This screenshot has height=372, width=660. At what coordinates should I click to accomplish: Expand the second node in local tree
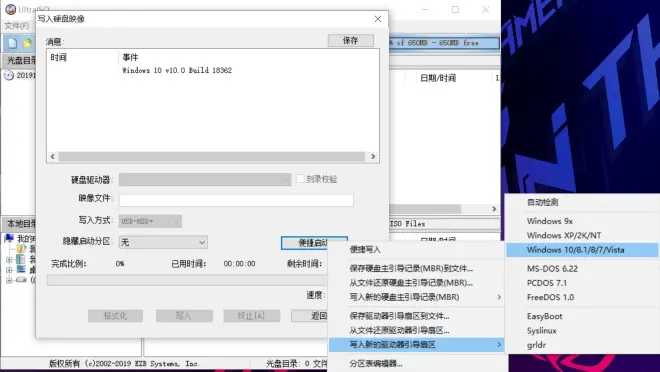pos(9,260)
